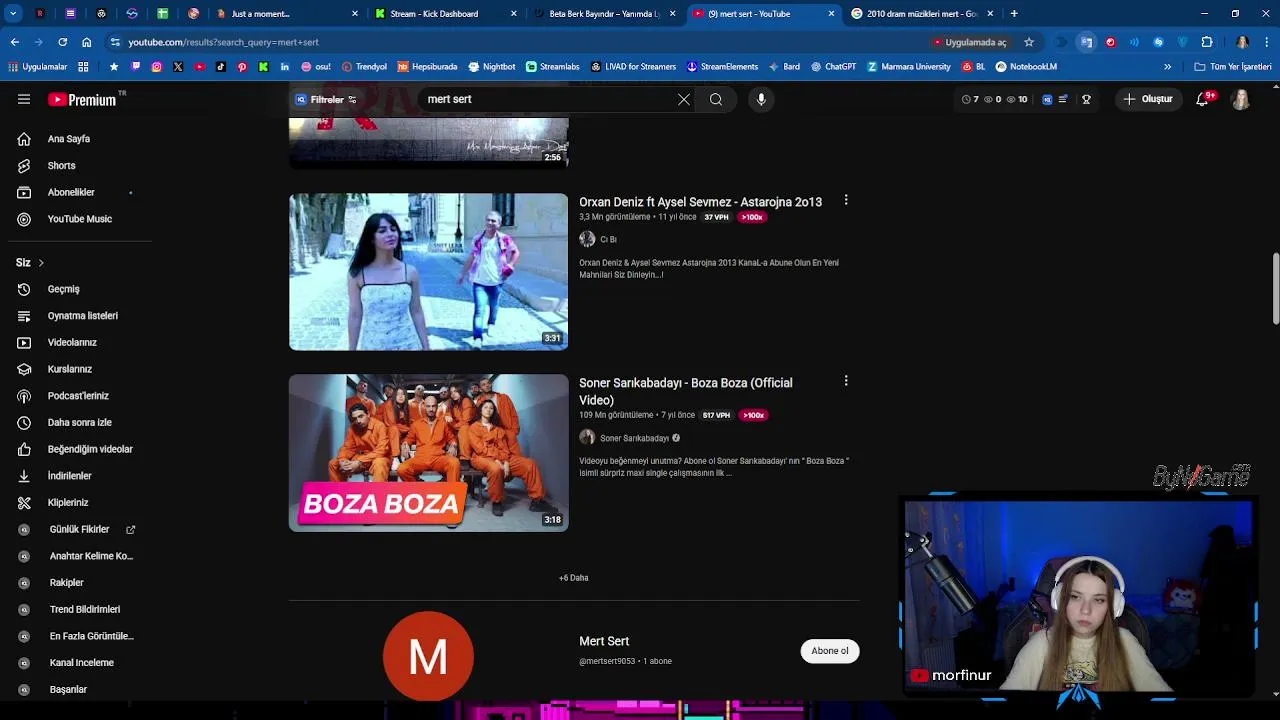This screenshot has width=1280, height=720.
Task: Open YouTube Music in the sidebar
Action: click(79, 219)
